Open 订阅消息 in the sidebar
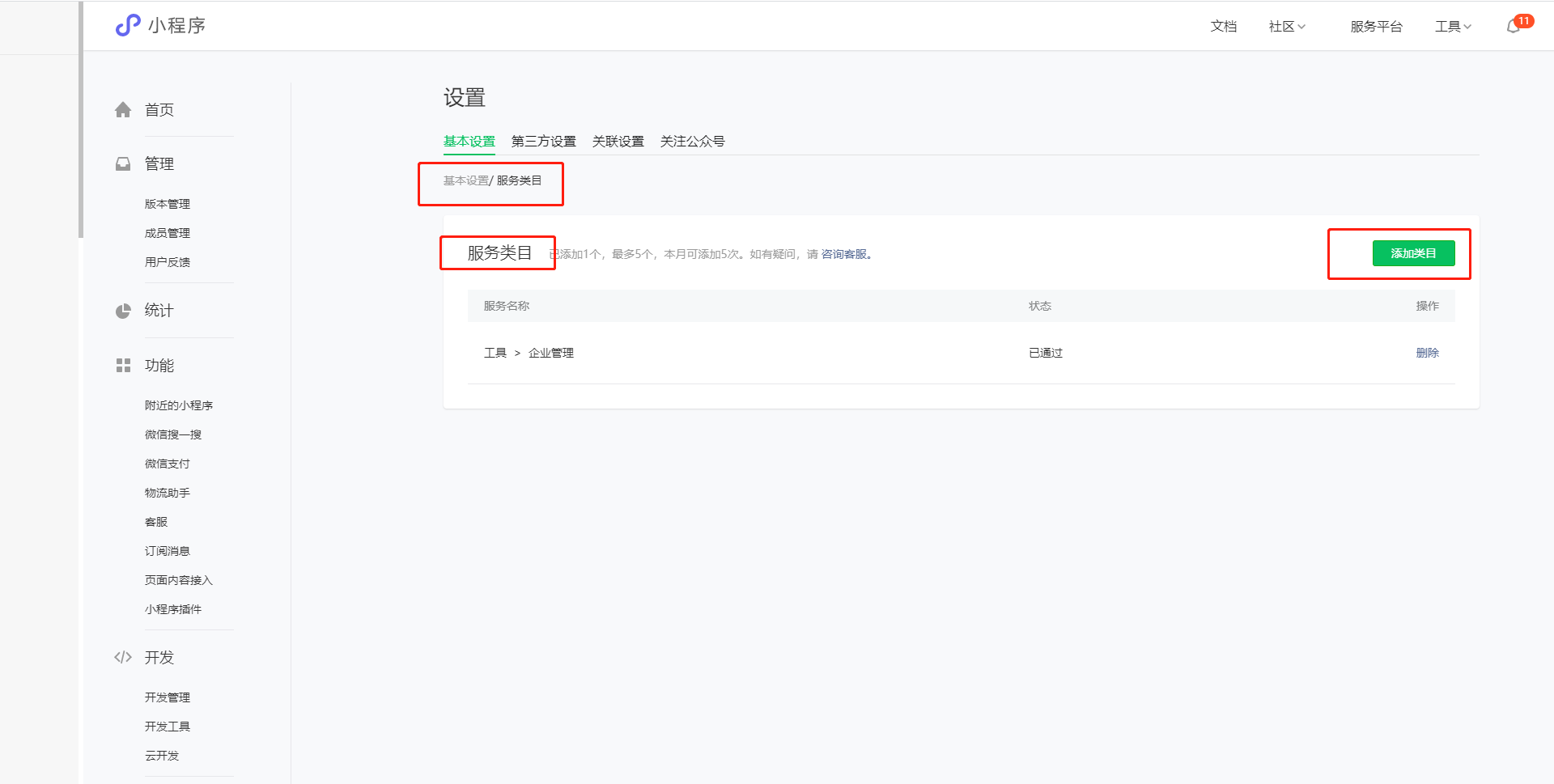 [x=167, y=551]
